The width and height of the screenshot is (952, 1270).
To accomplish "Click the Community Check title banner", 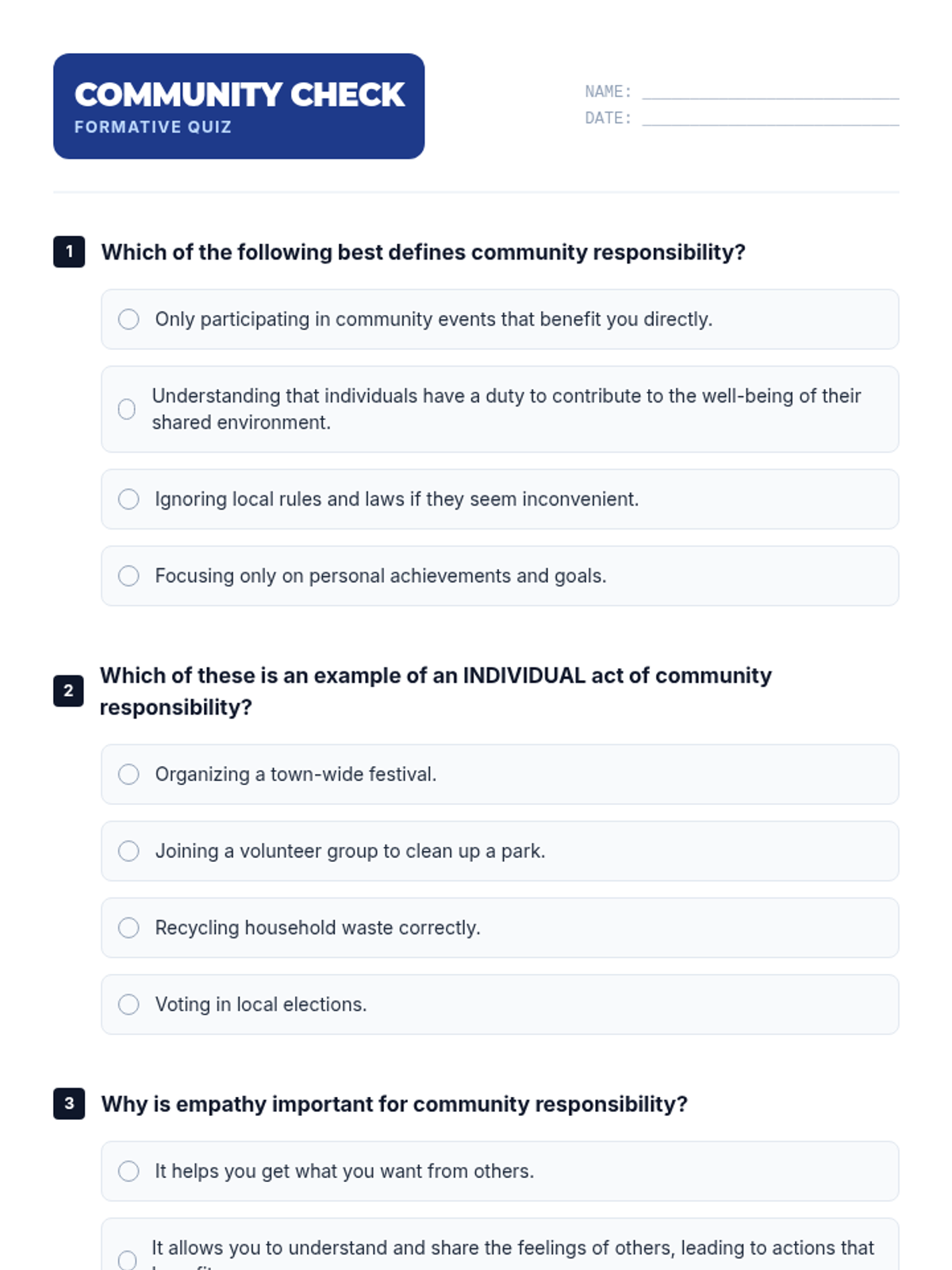I will [x=239, y=95].
